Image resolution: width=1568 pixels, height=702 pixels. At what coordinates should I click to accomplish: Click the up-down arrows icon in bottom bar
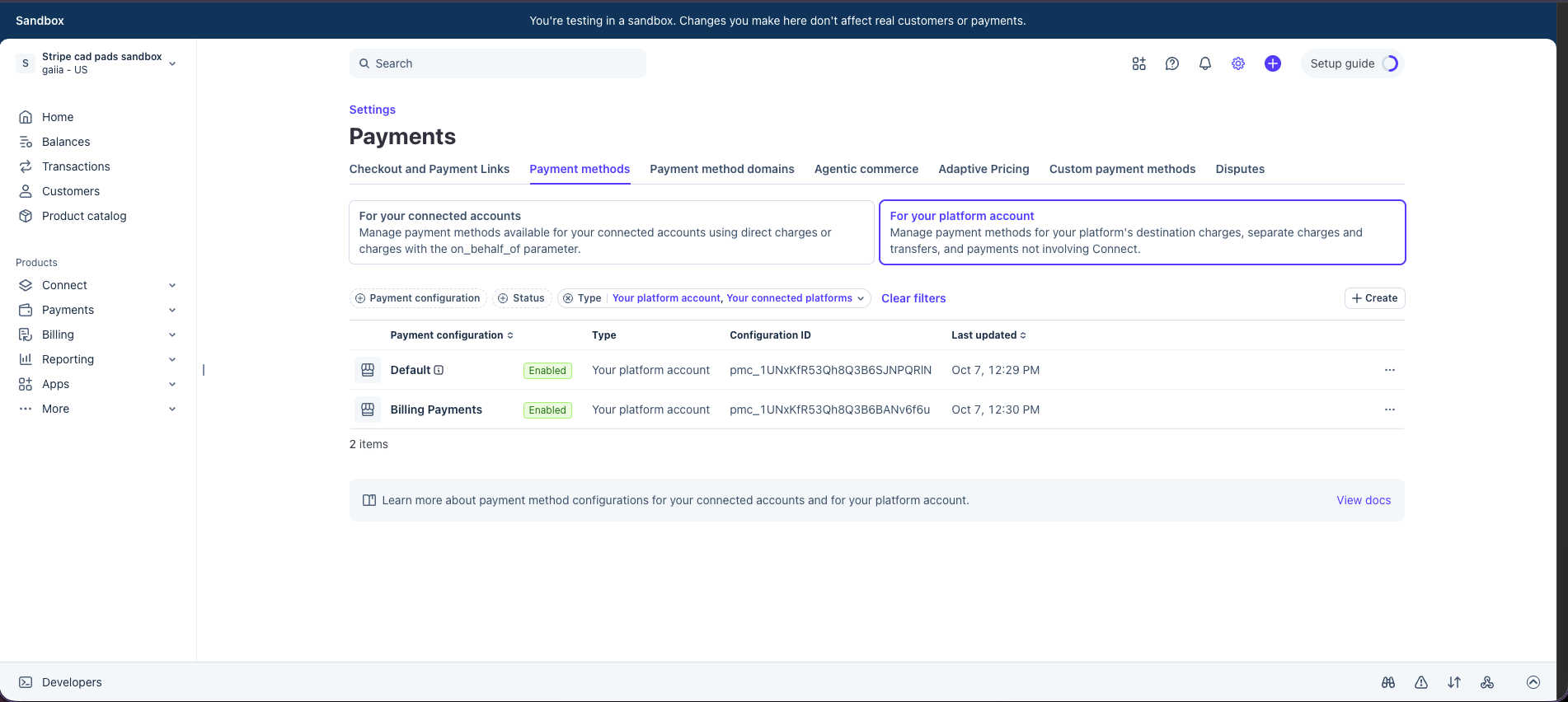click(x=1454, y=682)
